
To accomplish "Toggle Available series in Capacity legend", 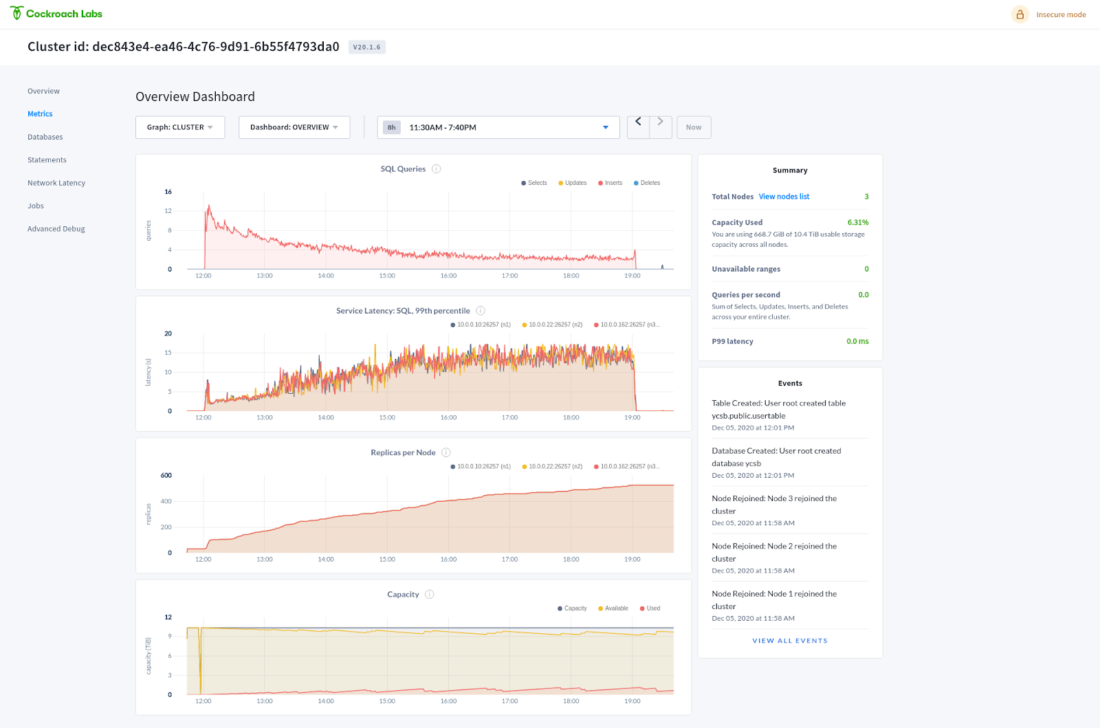I will point(613,608).
